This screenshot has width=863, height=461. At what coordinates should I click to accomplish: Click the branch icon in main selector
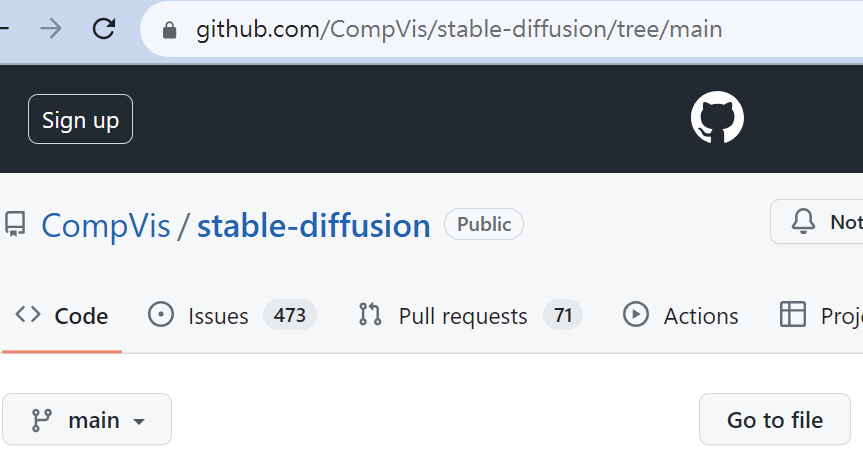pos(42,420)
